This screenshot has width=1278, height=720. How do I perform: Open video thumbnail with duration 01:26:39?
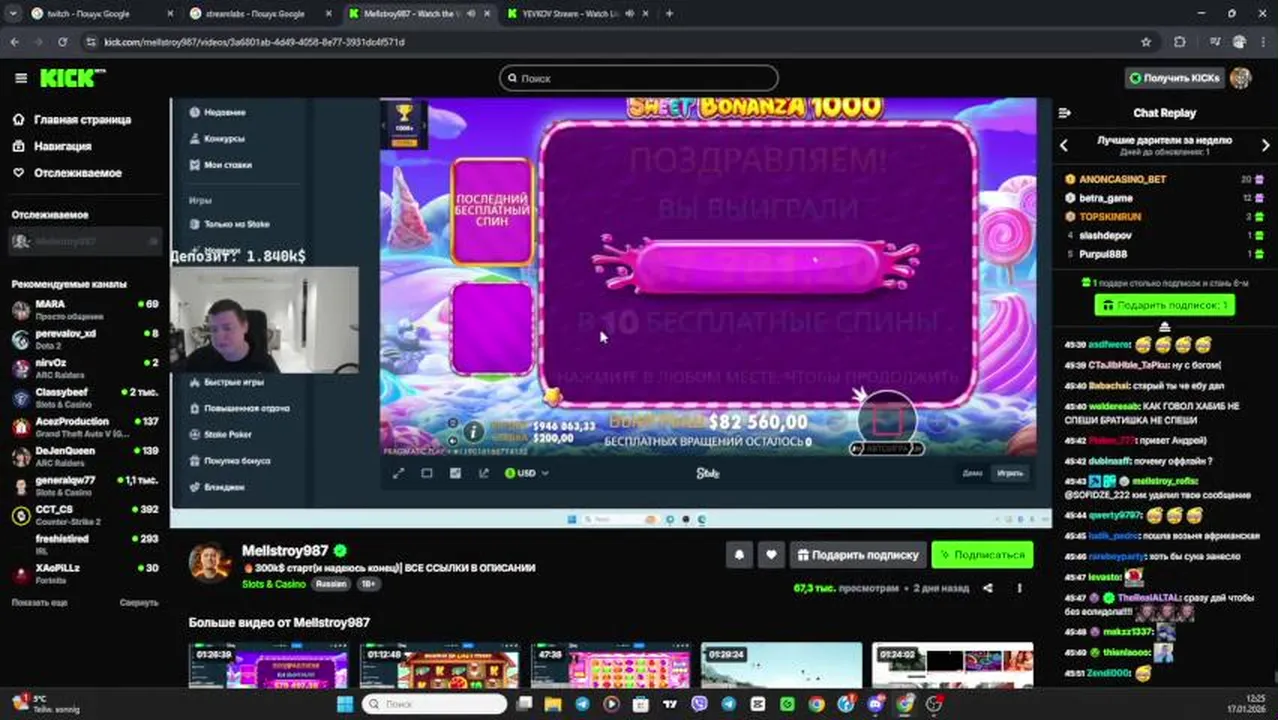pyautogui.click(x=268, y=665)
